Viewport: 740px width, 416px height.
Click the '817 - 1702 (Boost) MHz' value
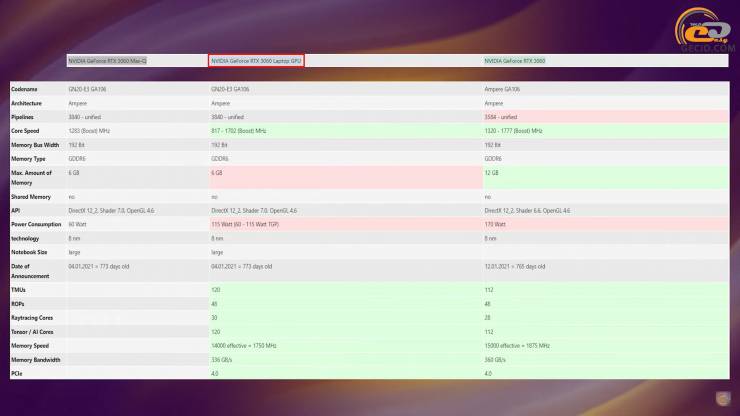tap(238, 131)
